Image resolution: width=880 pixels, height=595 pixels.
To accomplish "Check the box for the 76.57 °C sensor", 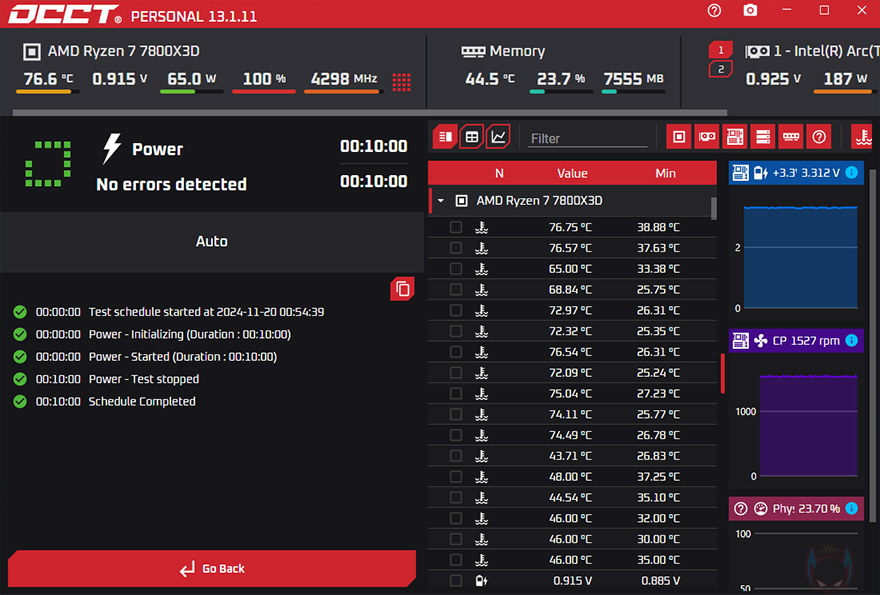I will 456,248.
